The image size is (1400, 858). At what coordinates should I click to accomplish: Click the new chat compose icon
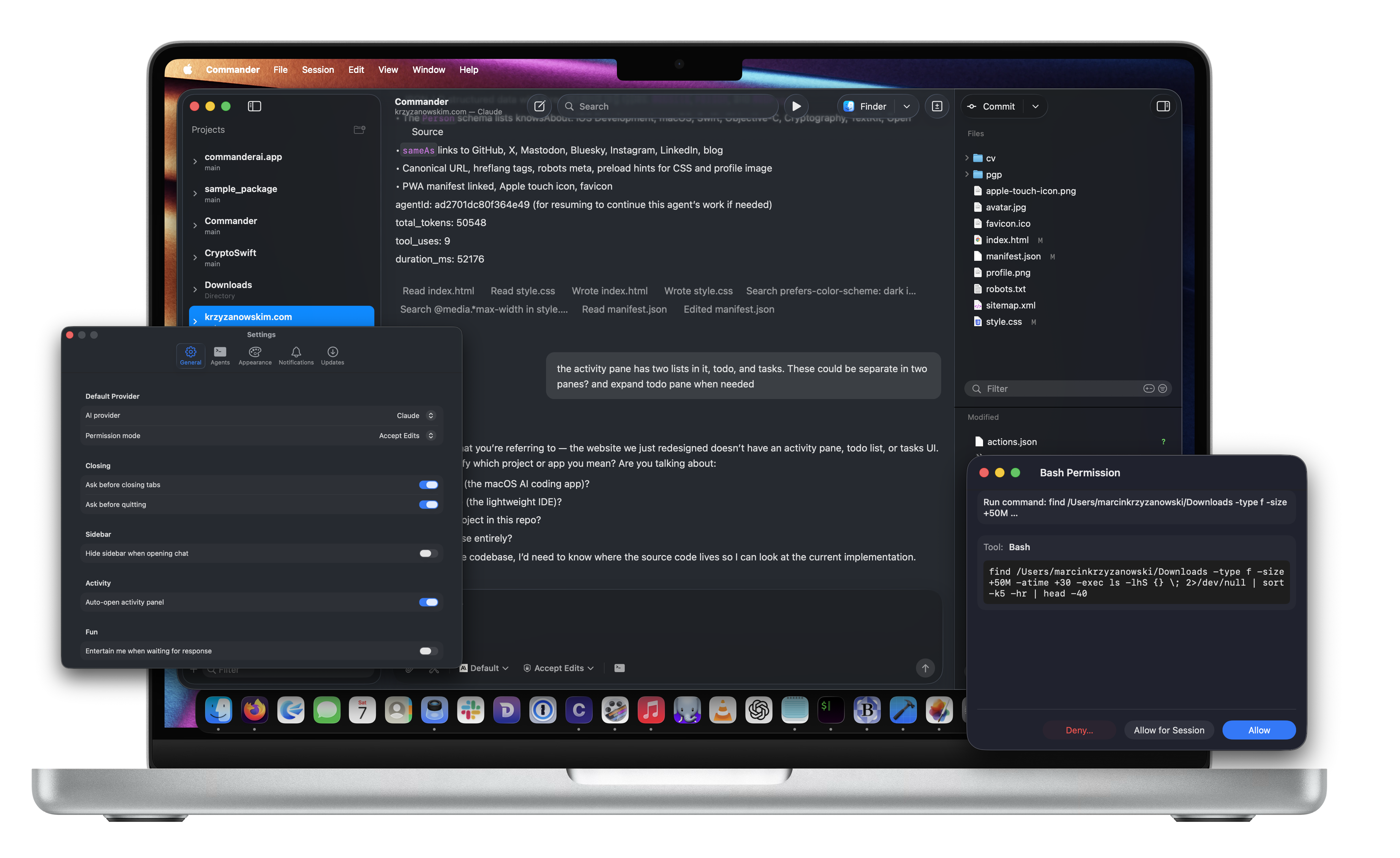click(539, 106)
